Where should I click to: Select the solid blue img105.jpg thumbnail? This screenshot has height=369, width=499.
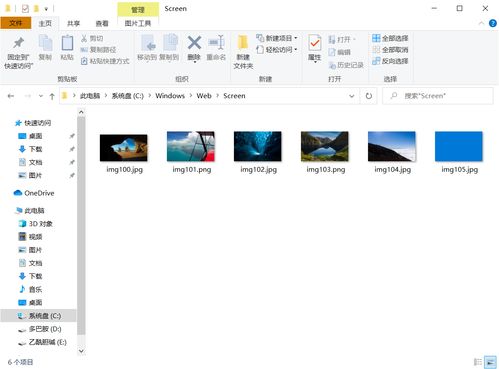tap(459, 146)
